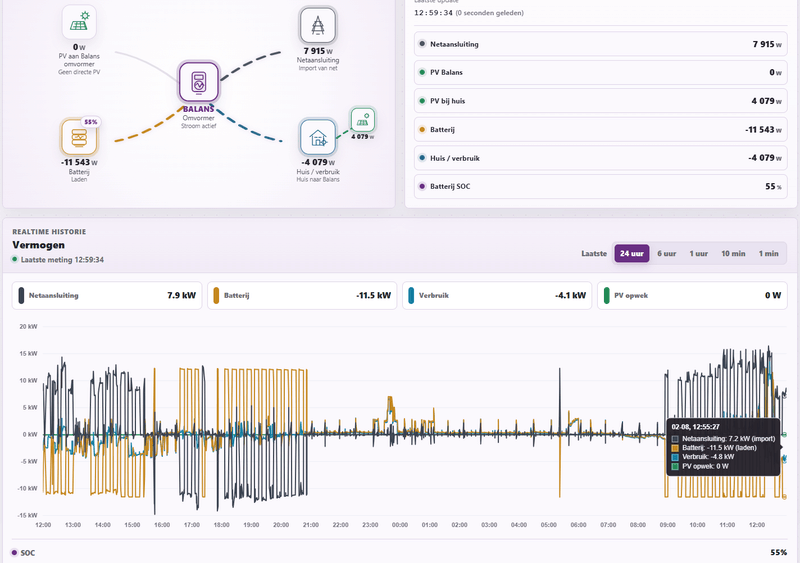Viewport: 800px width, 563px height.
Task: Click the 20 kW y-axis label
Action: tap(29, 326)
